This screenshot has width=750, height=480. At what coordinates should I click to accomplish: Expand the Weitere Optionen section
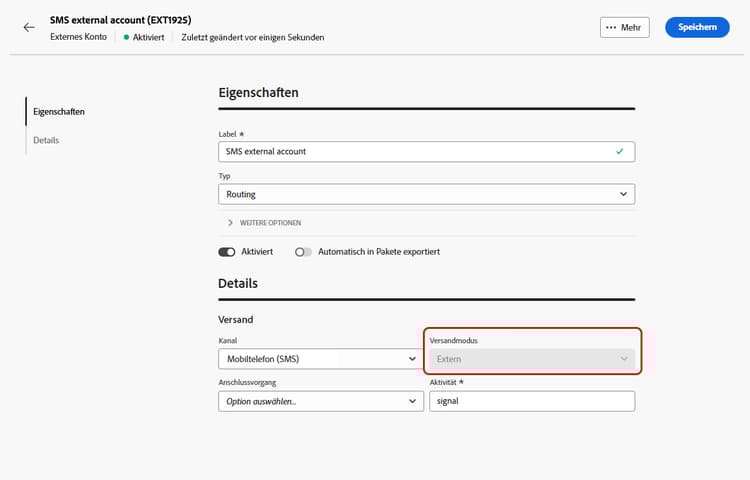coord(270,222)
